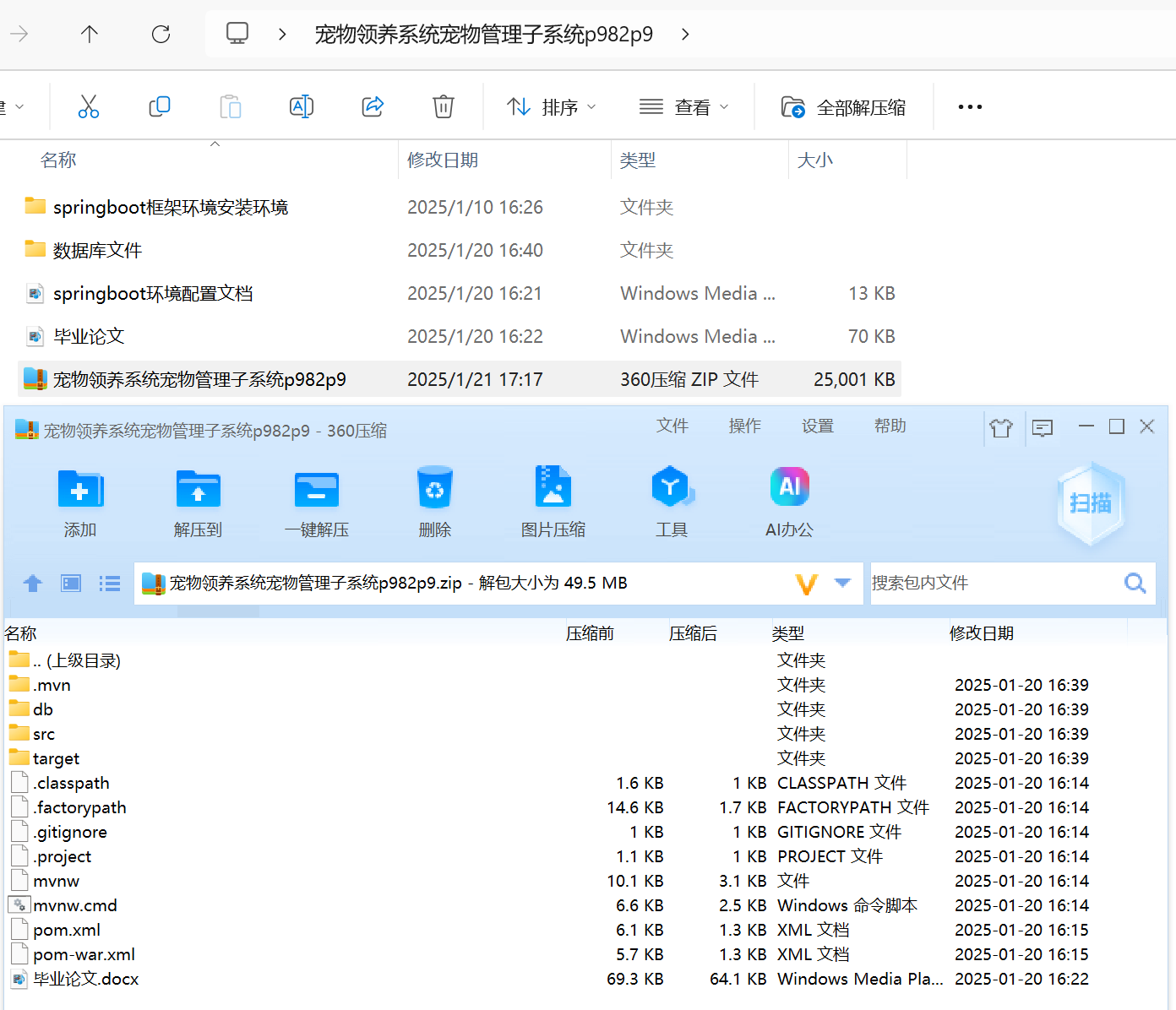Viewport: 1176px width, 1010px height.
Task: Click the Paste clipboard icon in Explorer toolbar
Action: point(231,106)
